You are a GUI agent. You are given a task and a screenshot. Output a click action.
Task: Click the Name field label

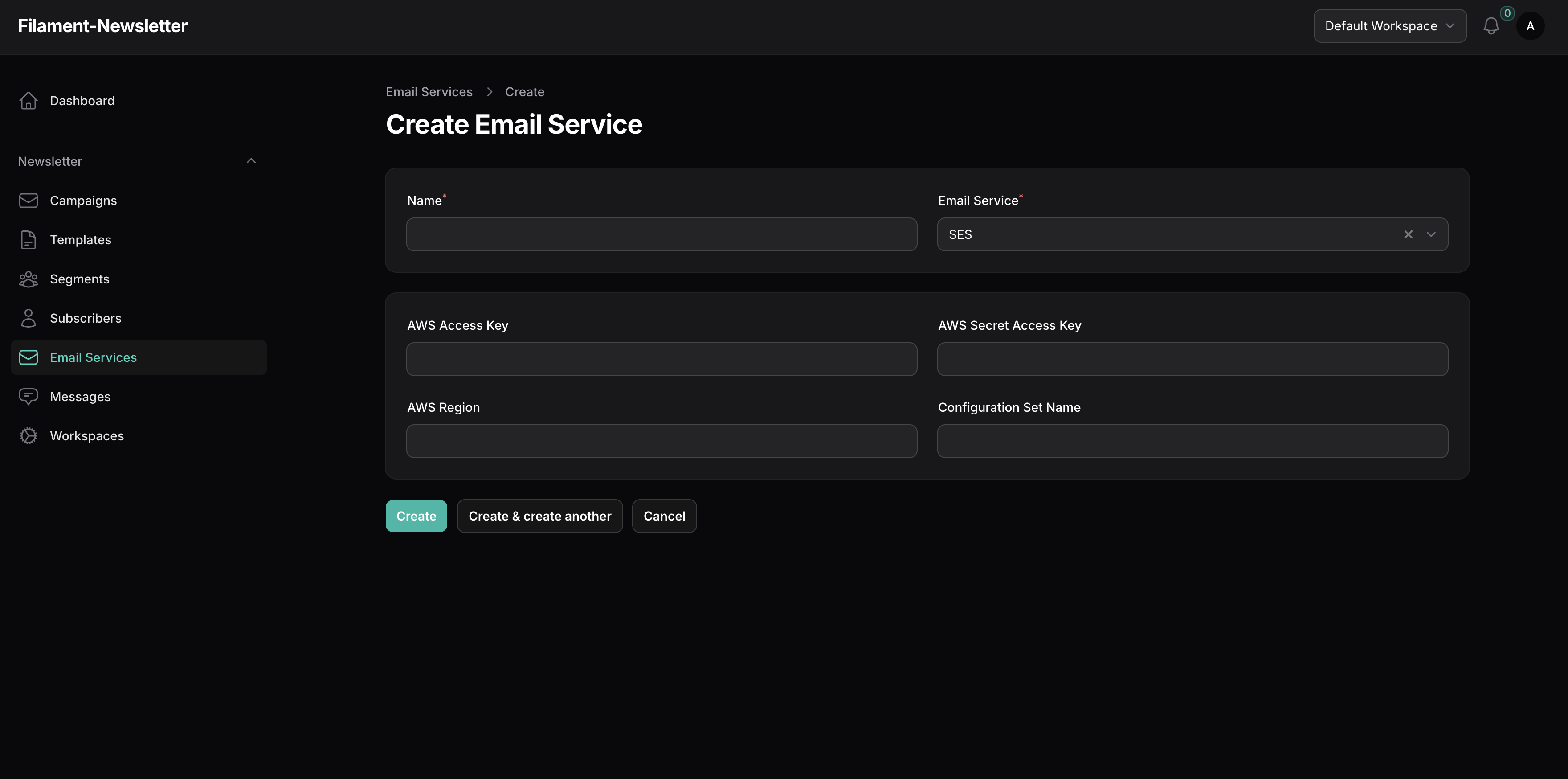tap(424, 201)
